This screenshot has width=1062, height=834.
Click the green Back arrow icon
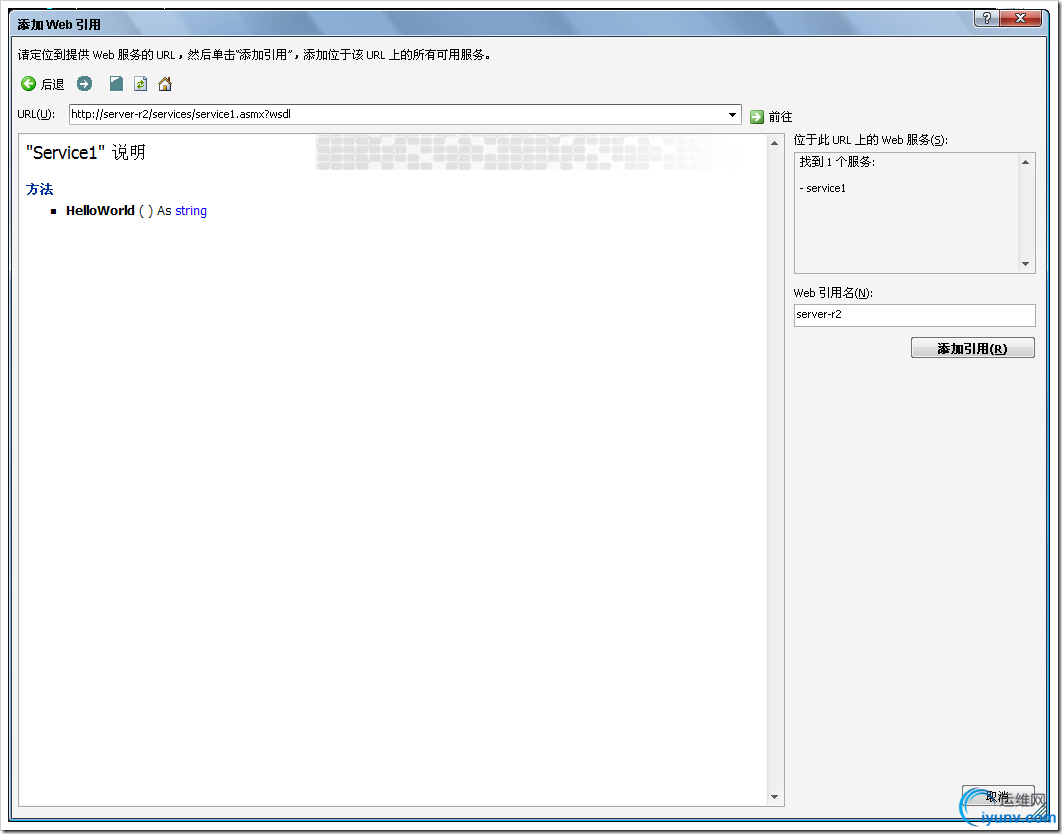[x=28, y=84]
